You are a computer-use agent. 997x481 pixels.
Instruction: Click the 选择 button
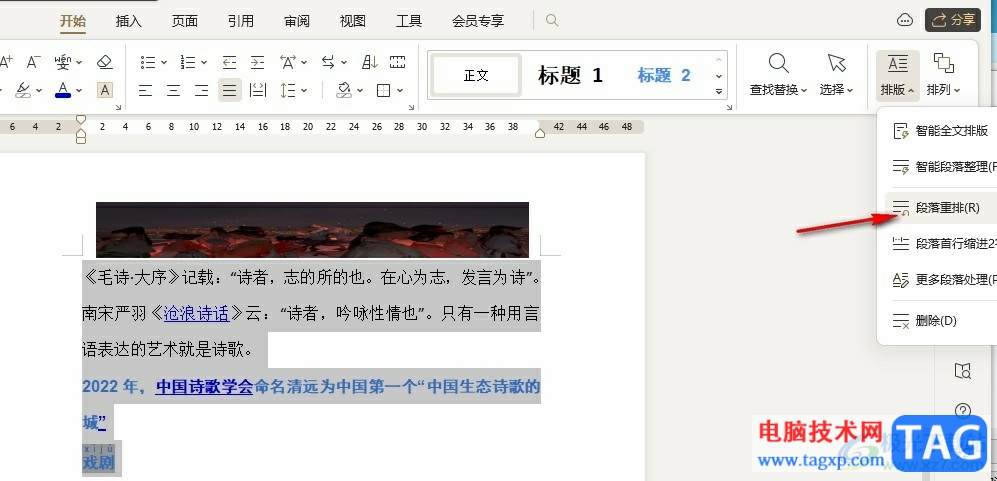[836, 75]
